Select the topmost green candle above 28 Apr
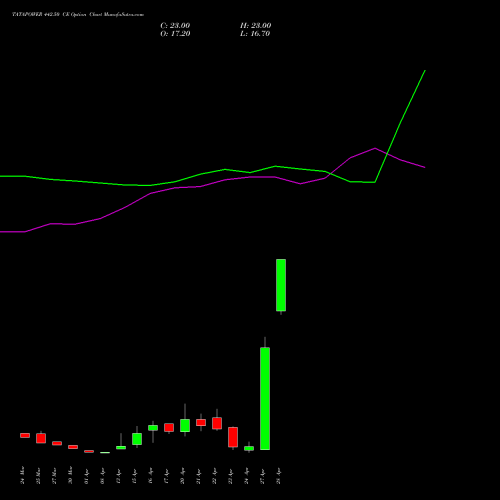 [x=281, y=285]
